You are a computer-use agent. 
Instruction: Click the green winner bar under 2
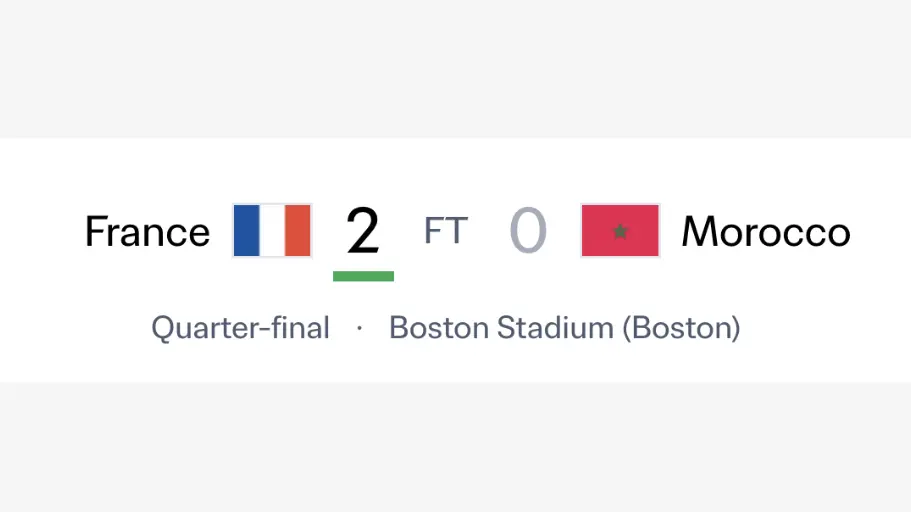click(x=363, y=276)
